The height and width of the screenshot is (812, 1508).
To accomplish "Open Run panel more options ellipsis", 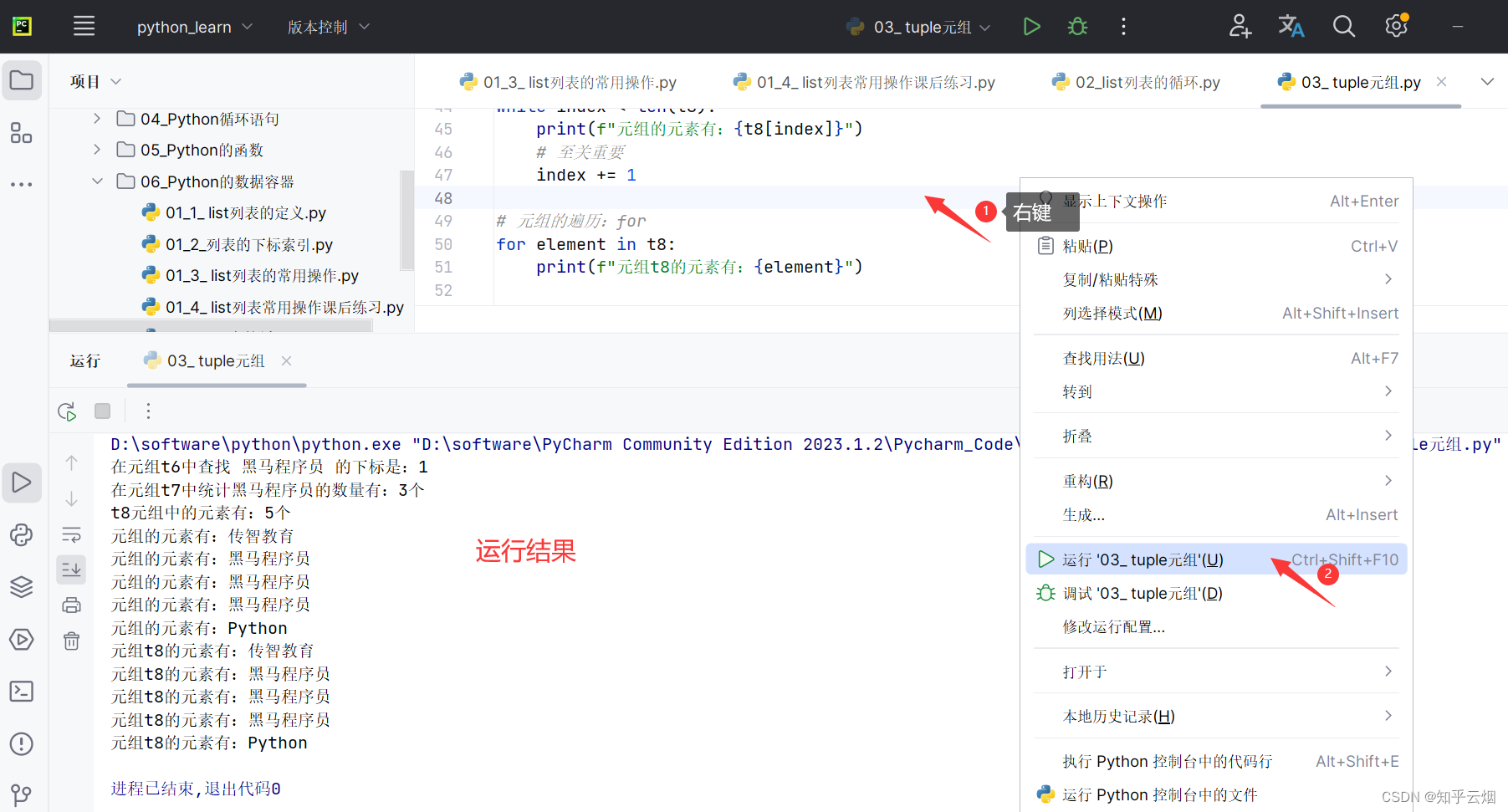I will point(148,411).
